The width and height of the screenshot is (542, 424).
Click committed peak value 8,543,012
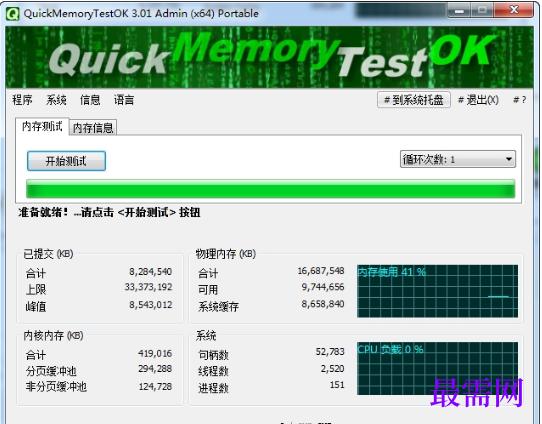(151, 305)
